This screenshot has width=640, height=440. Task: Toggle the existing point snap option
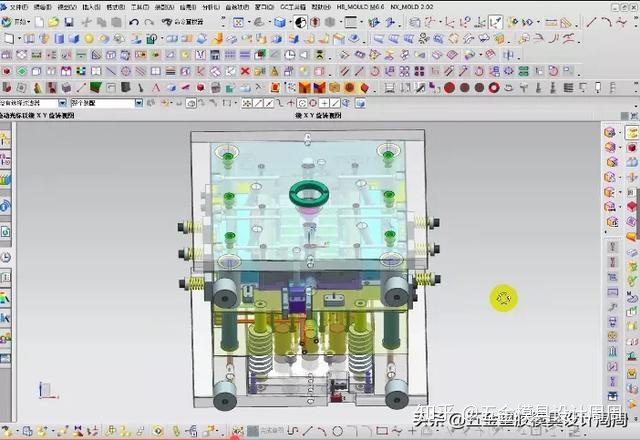pyautogui.click(x=324, y=103)
